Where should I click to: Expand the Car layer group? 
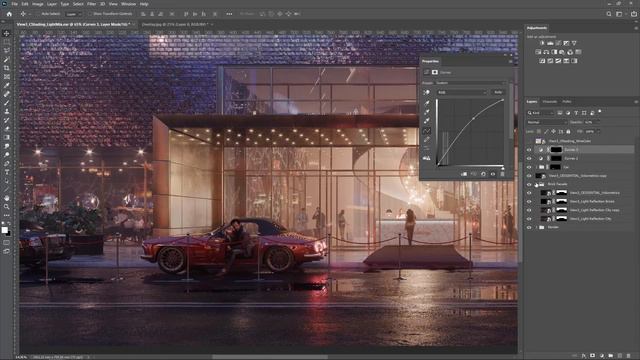[536, 167]
